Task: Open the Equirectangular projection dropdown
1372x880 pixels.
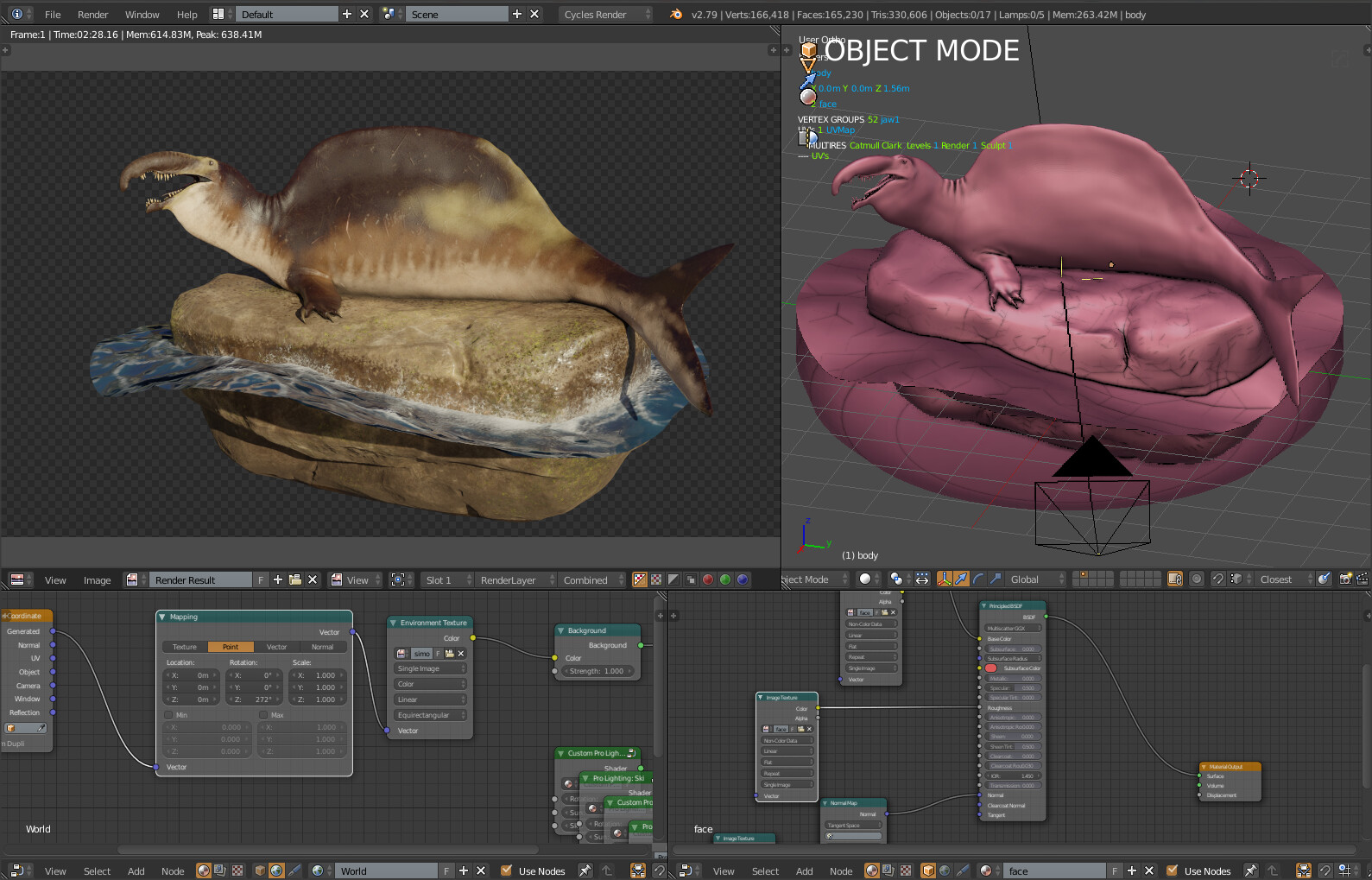Action: pos(430,715)
